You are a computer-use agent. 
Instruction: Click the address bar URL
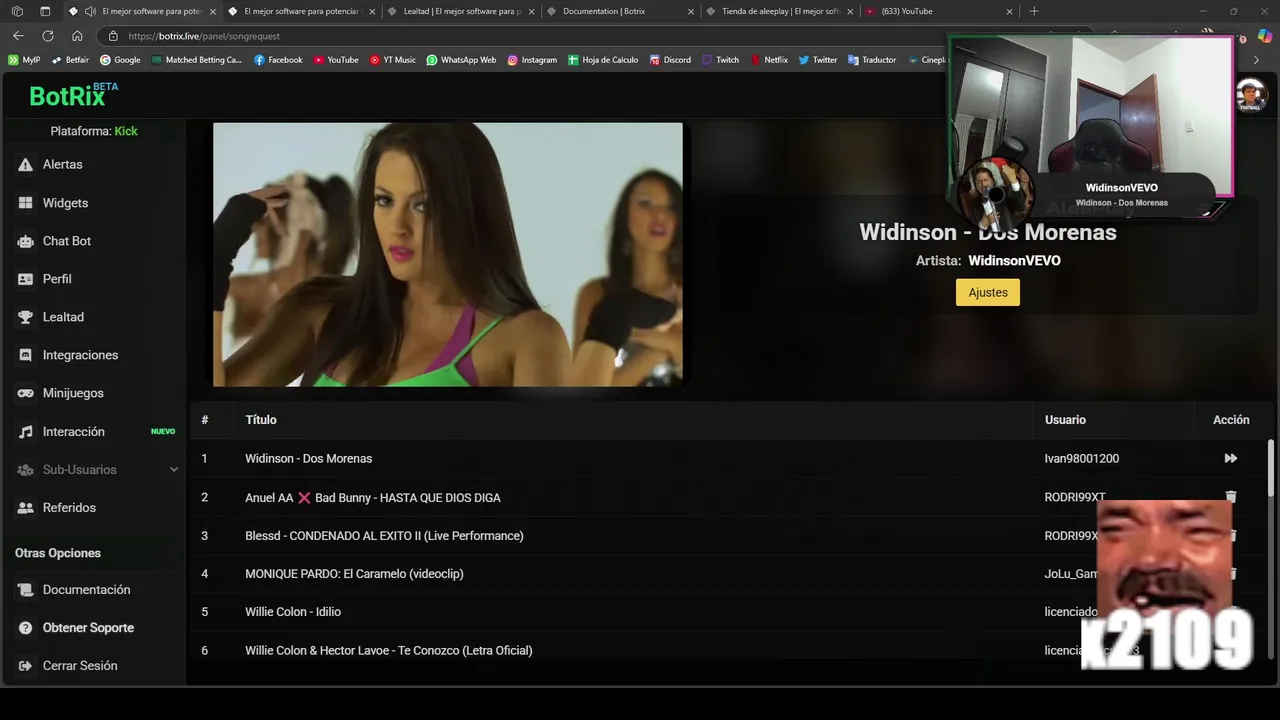204,36
